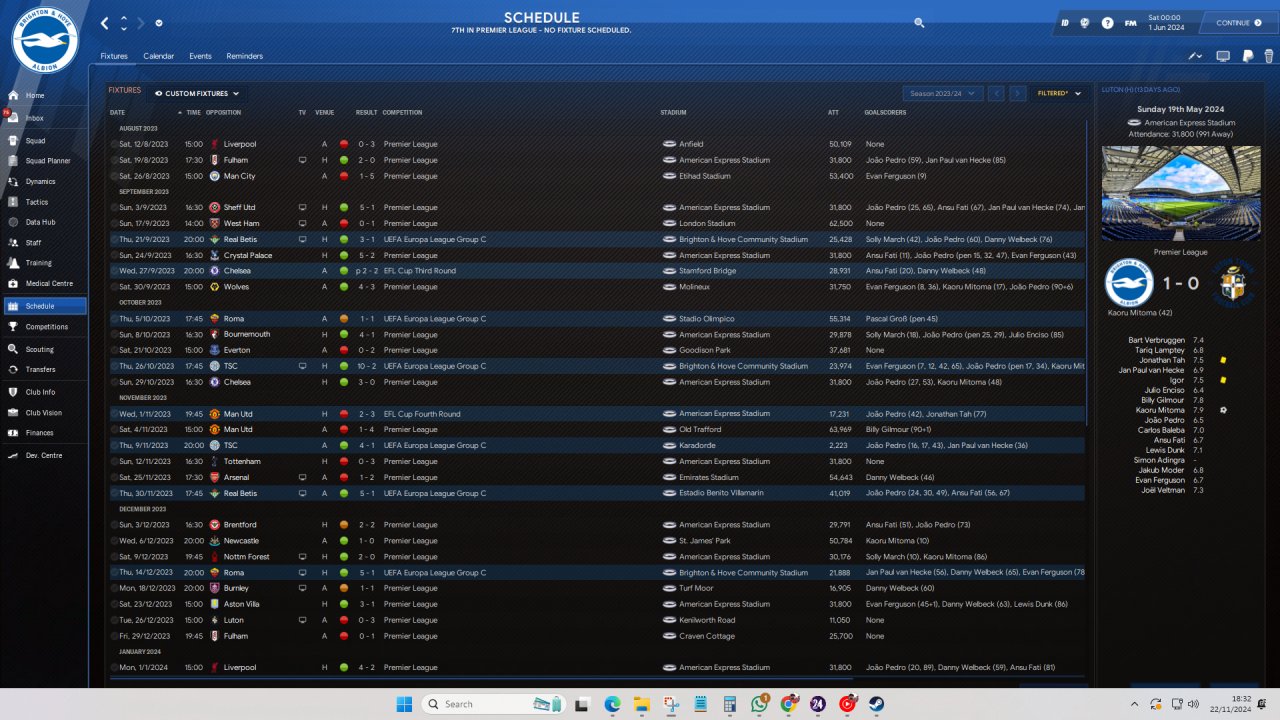Switch to the Fixtures tab

(x=114, y=56)
